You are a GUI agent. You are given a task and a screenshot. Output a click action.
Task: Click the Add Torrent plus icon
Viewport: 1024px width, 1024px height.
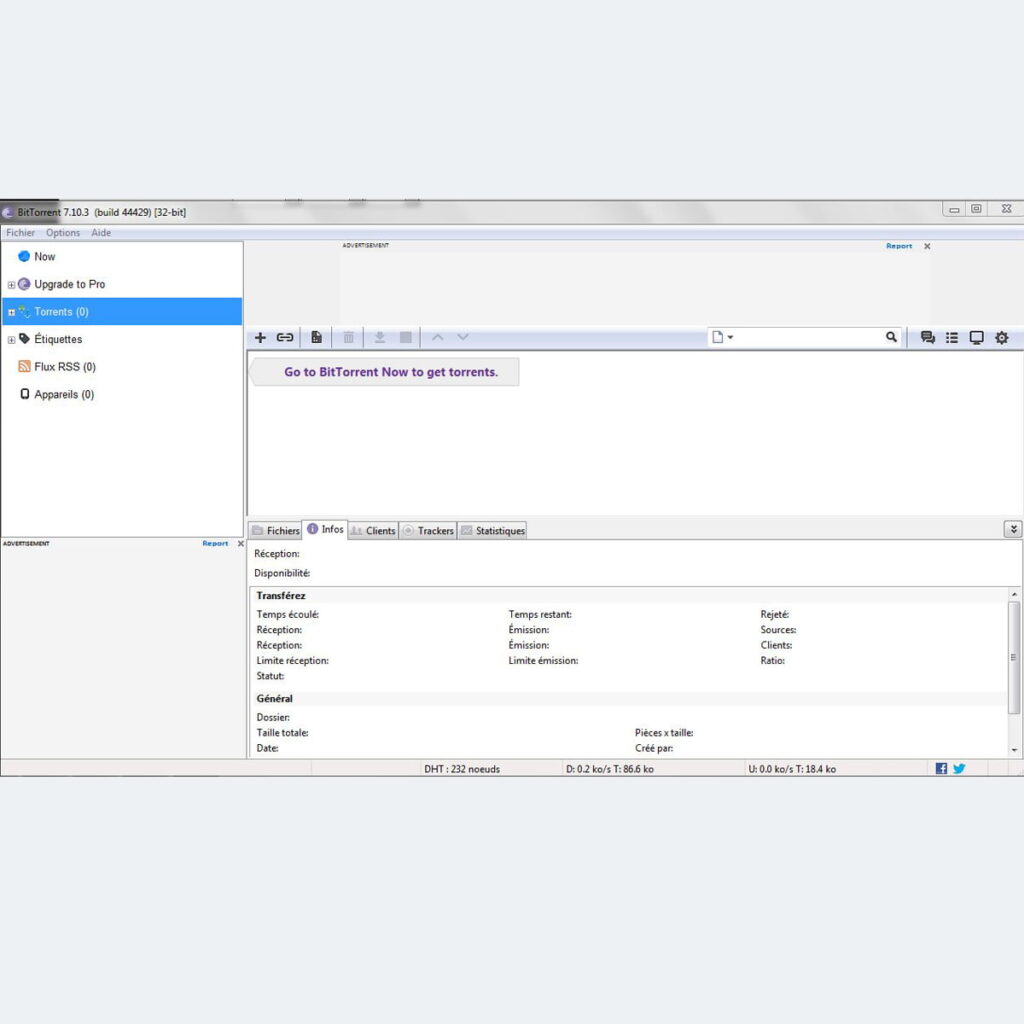(260, 338)
